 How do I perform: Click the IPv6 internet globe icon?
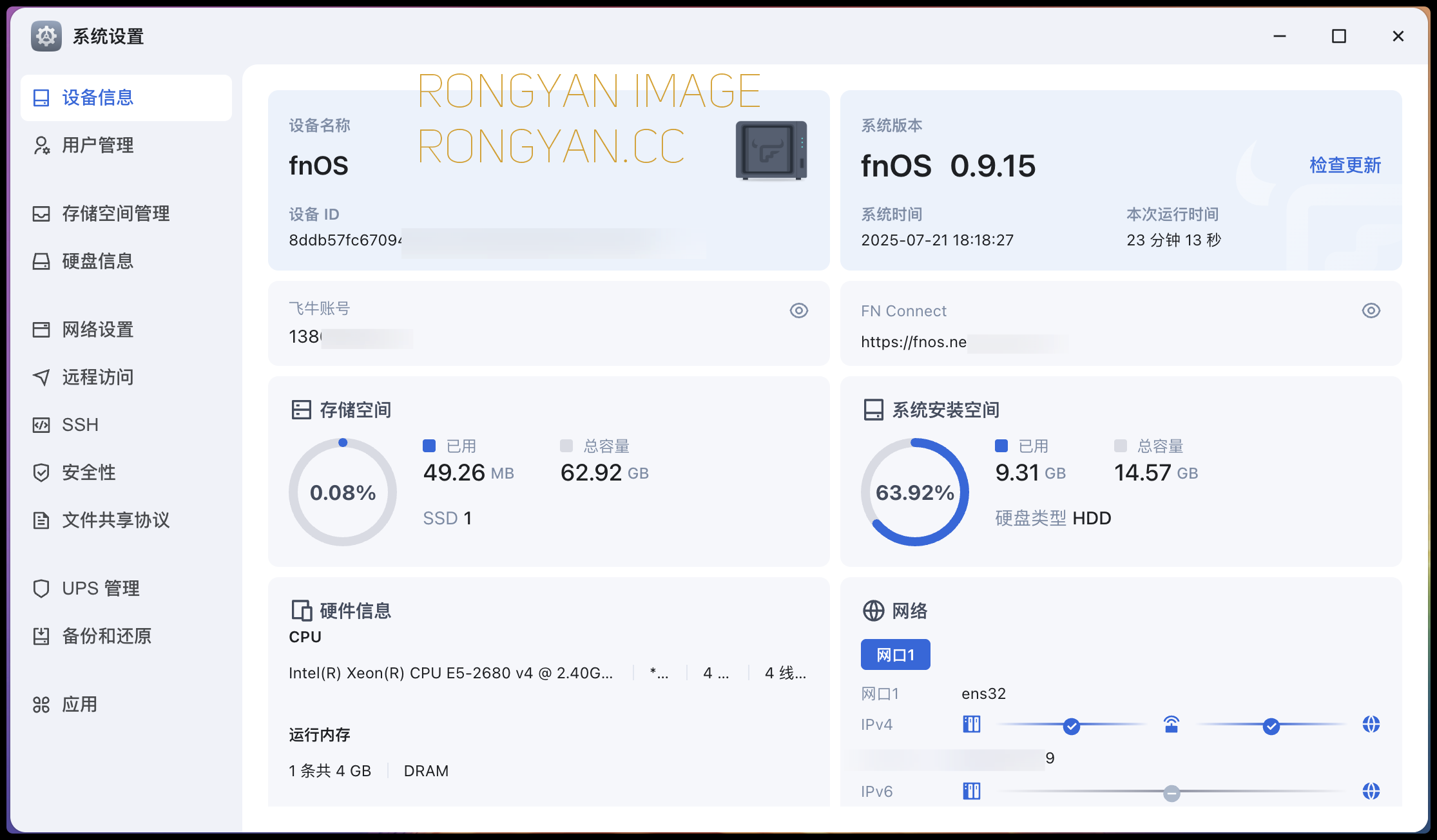[1371, 791]
